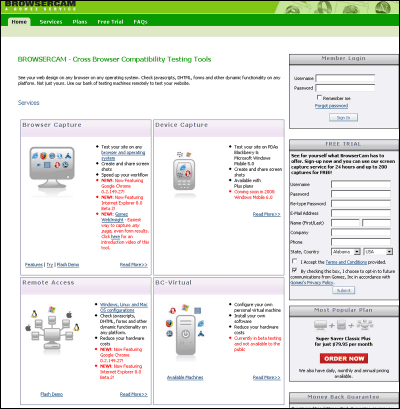Open Gomez's Privacy Policy link
The height and width of the screenshot is (409, 400).
[312, 283]
